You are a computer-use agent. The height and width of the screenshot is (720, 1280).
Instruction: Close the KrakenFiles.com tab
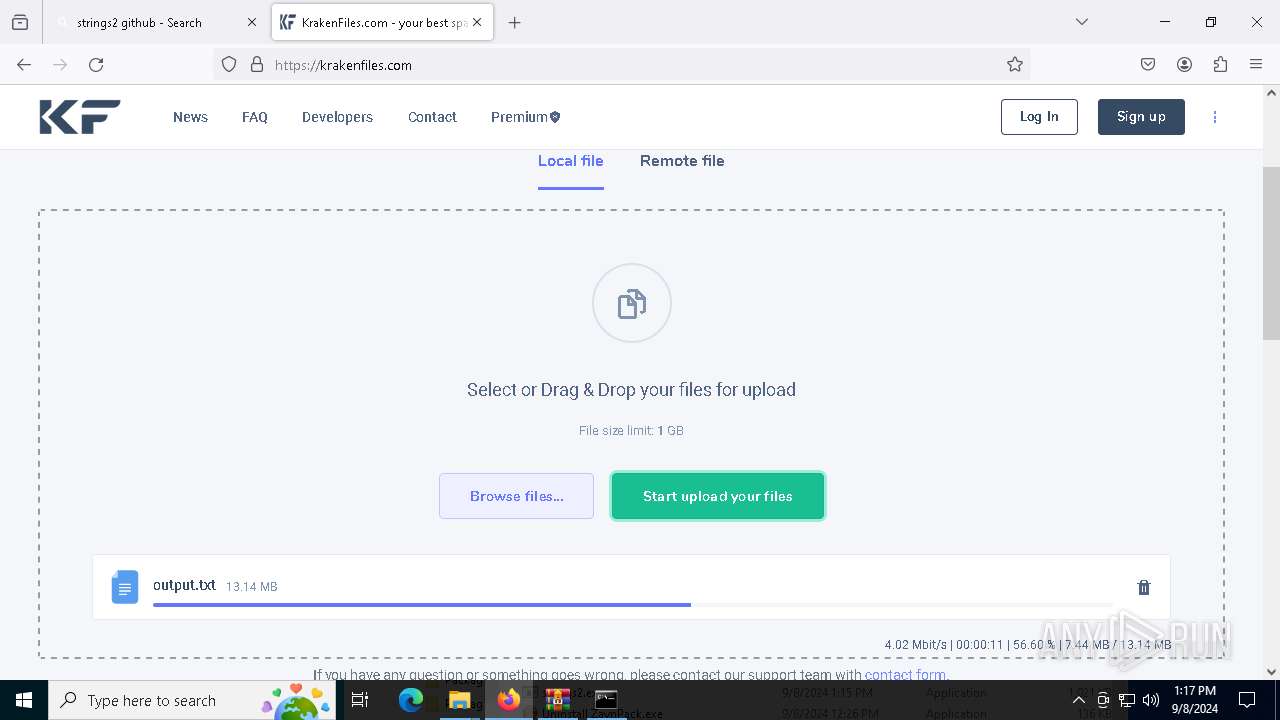477,22
